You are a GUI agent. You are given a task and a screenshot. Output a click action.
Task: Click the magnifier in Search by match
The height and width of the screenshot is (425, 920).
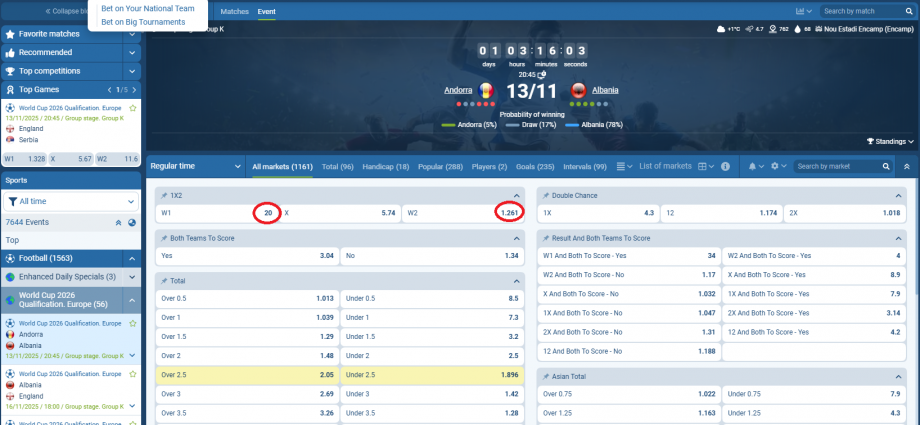(x=908, y=11)
